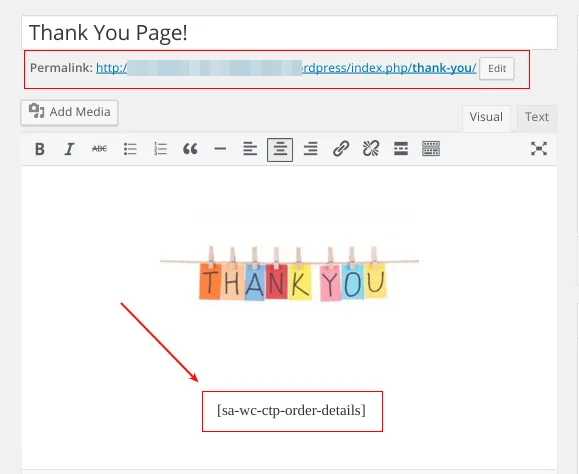Remove link with unlink icon

371,149
